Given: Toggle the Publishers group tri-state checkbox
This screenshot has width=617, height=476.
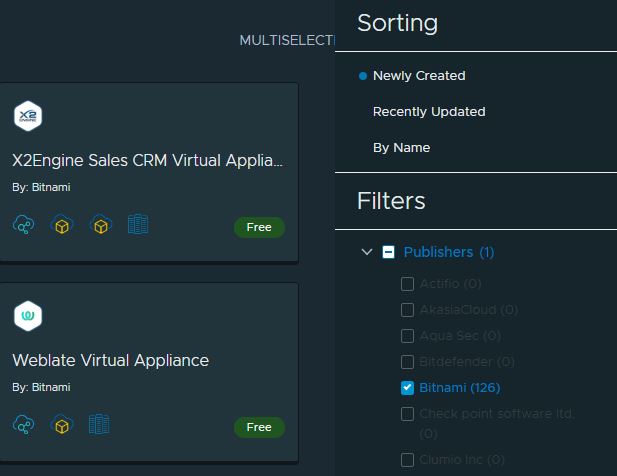Looking at the screenshot, I should pos(389,252).
